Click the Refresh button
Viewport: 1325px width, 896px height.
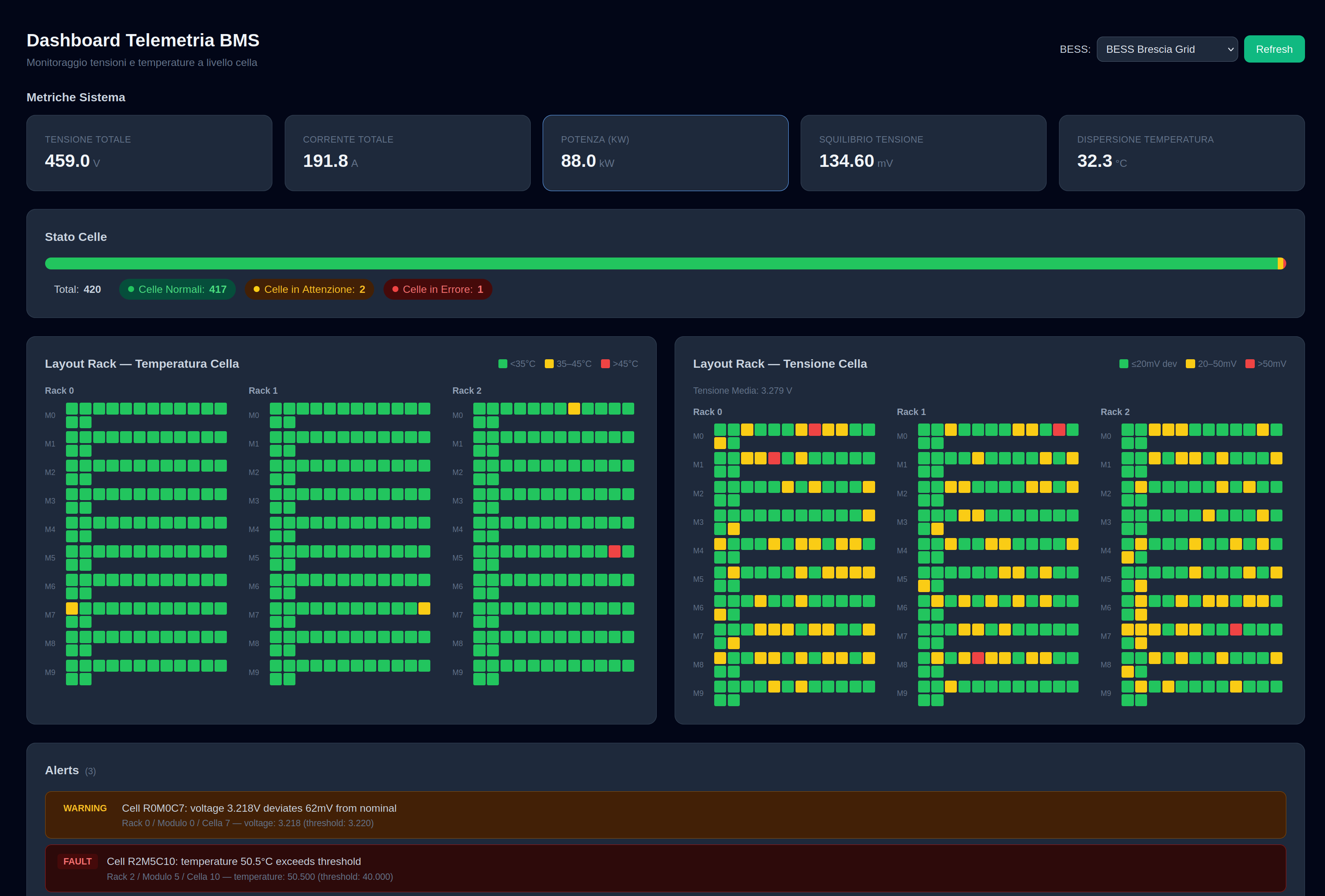1274,49
